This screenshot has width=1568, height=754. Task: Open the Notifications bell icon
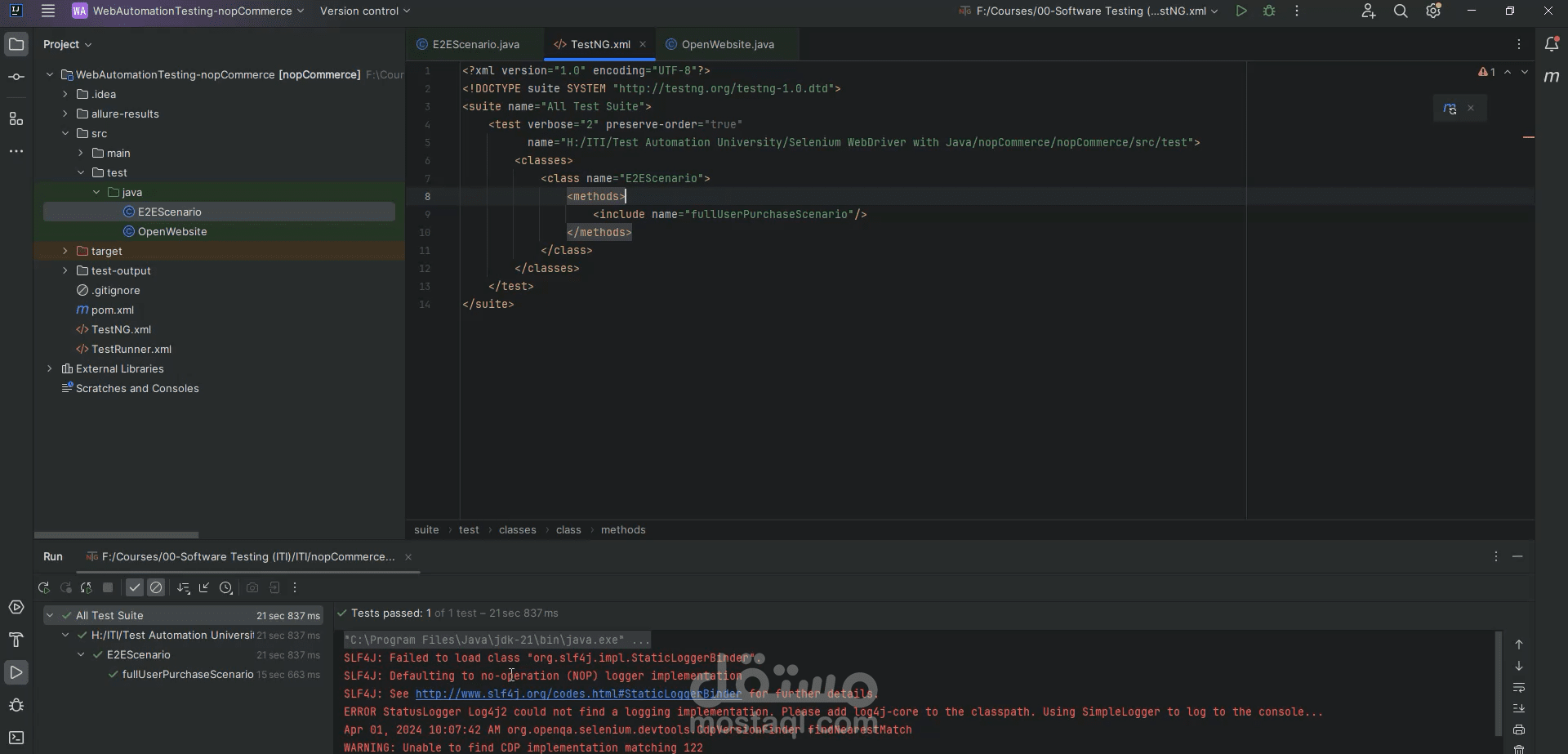[1552, 45]
